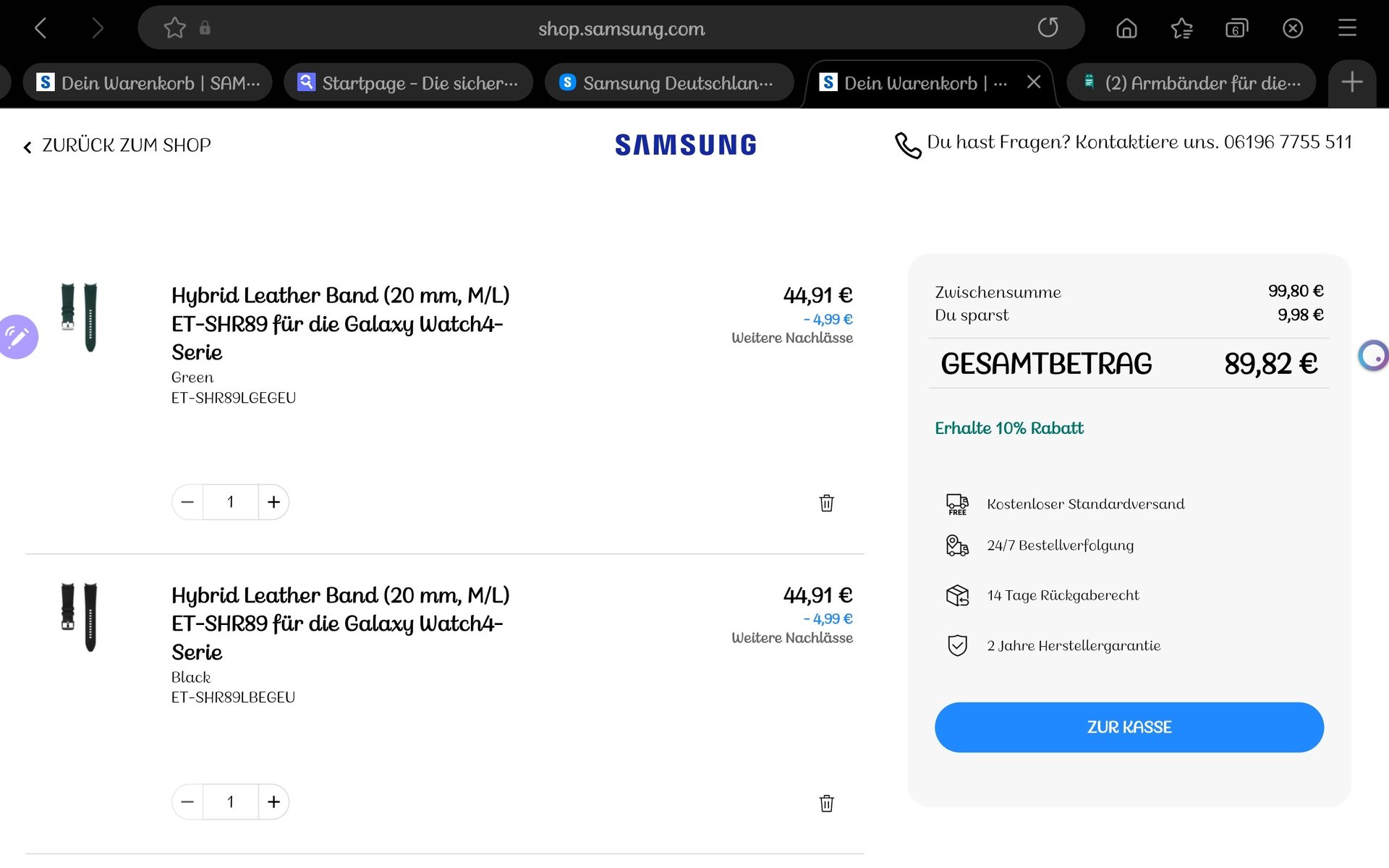The width and height of the screenshot is (1389, 868).
Task: Click the Erhalte 10% Rabatt link
Action: 1008,428
